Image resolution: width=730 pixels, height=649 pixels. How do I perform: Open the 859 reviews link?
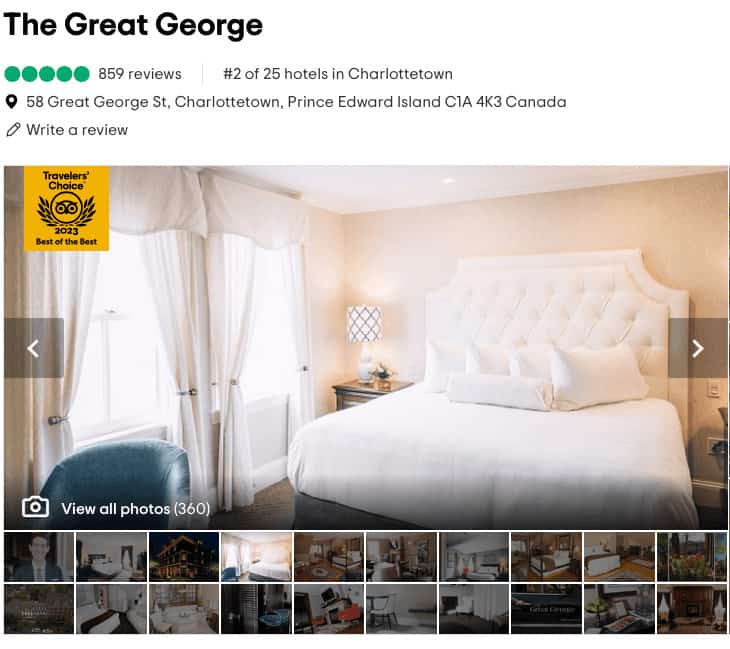(x=140, y=74)
